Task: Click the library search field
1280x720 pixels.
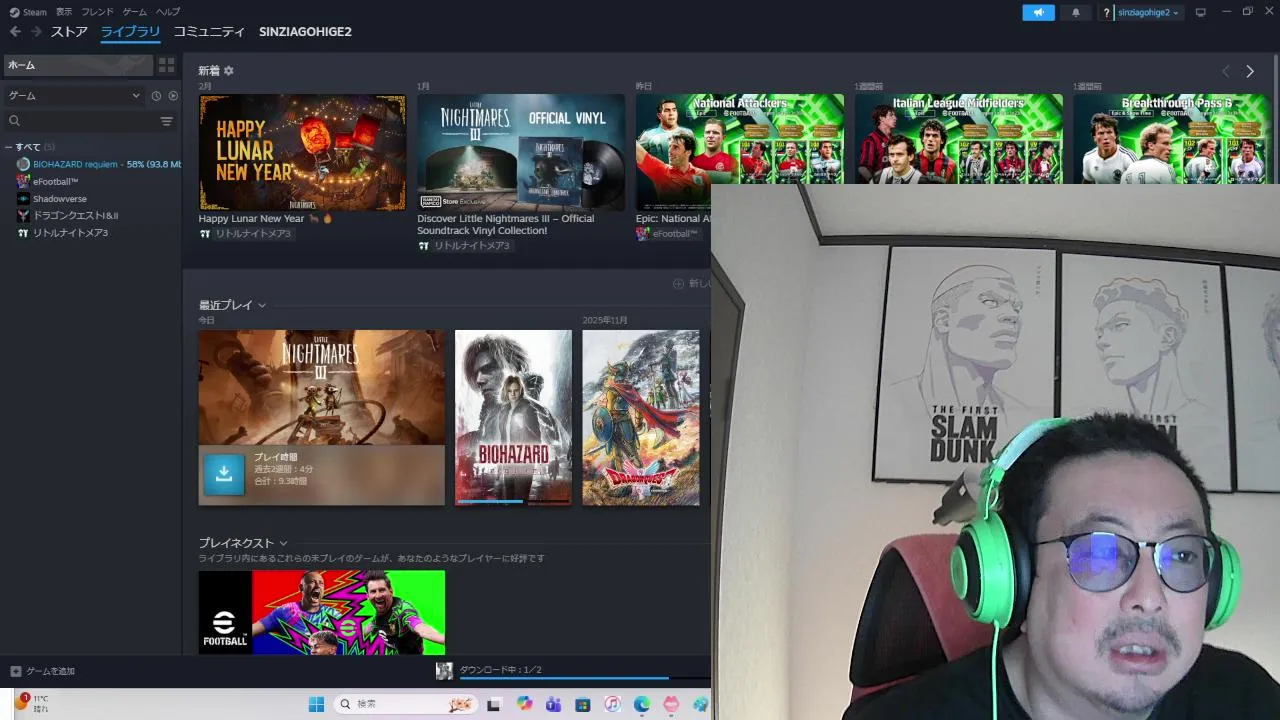Action: [80, 121]
